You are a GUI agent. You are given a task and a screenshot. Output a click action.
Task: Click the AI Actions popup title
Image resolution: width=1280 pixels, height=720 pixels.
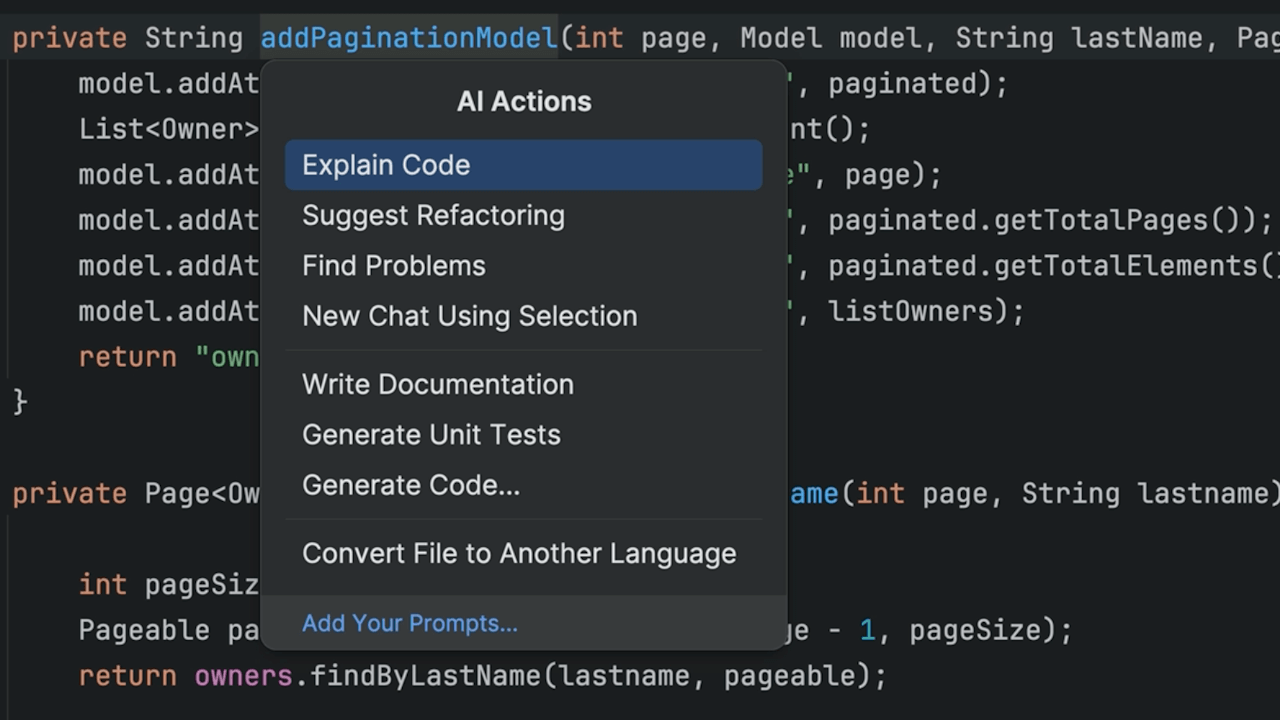tap(523, 101)
